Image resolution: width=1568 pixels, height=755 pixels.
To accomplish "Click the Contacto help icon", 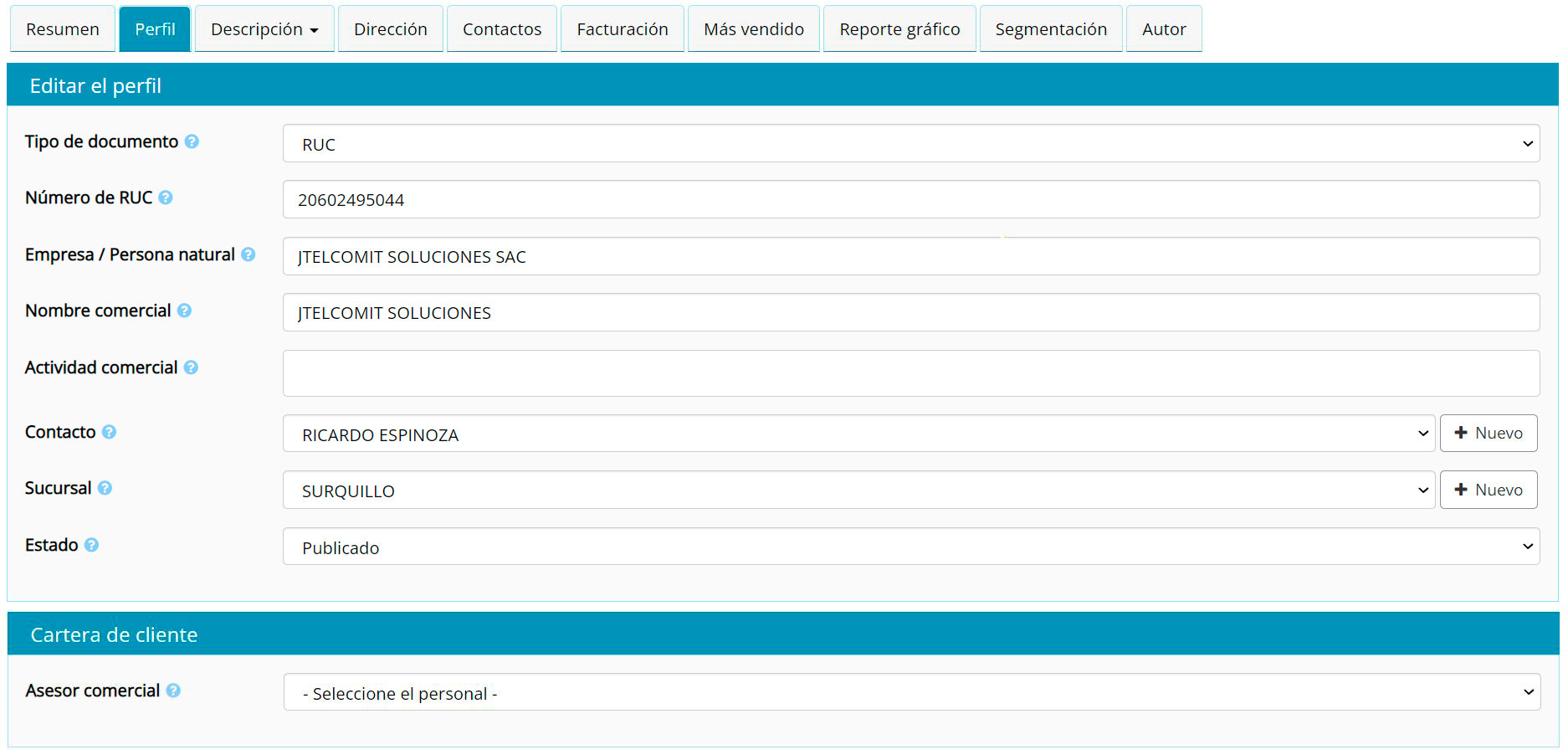I will (109, 432).
